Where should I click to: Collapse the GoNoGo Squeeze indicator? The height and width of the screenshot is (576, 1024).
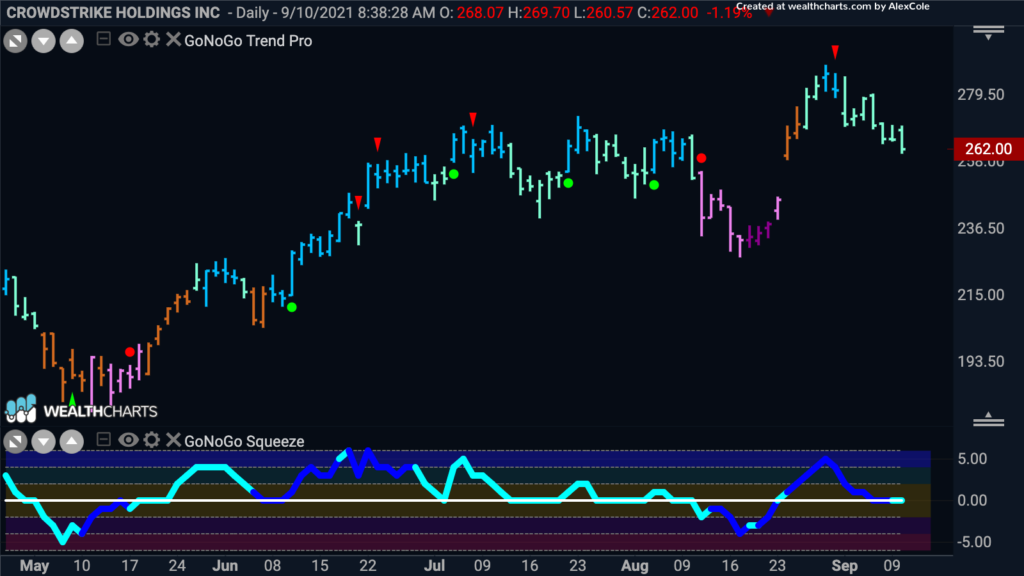pos(103,440)
